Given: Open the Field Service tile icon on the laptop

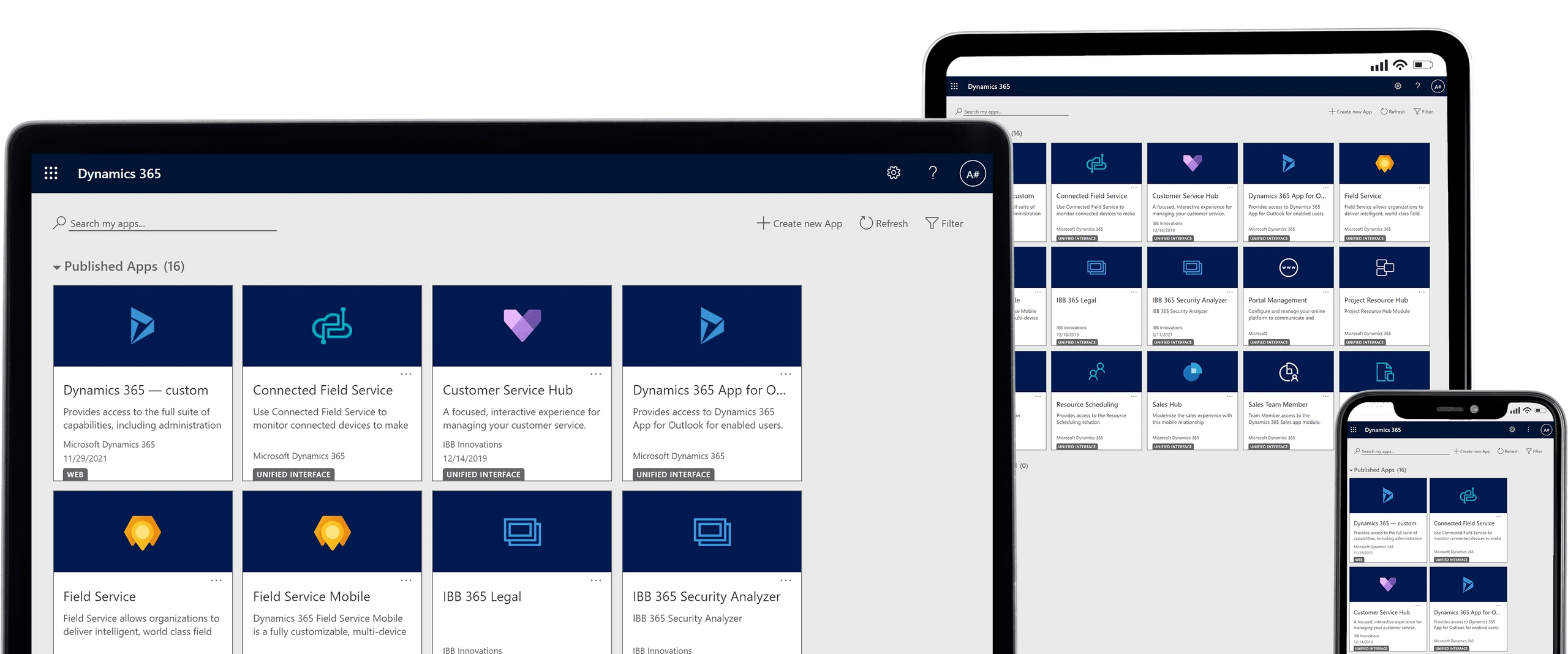Looking at the screenshot, I should pos(143,532).
